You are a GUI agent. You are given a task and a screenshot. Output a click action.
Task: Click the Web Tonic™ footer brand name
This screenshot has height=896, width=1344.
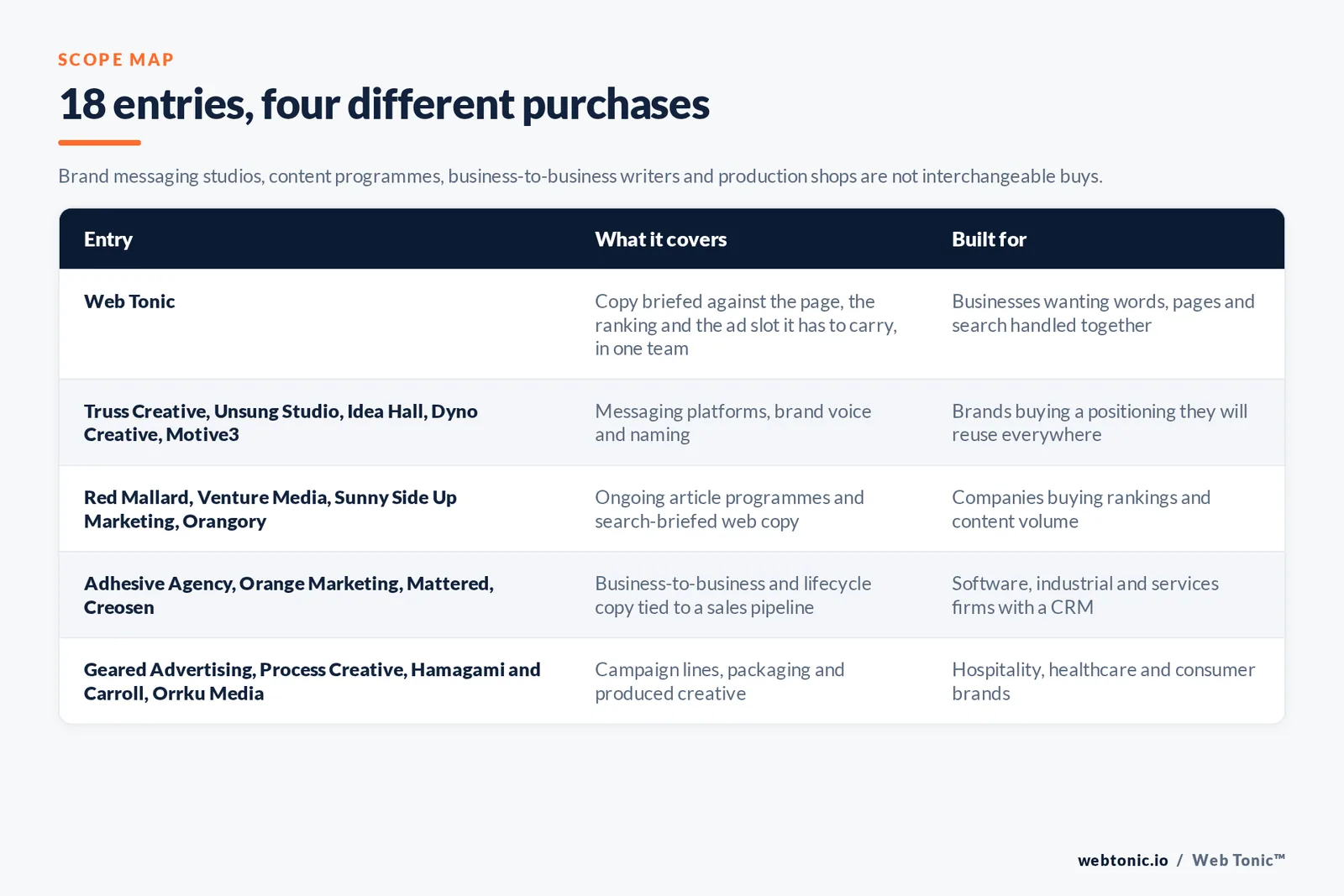coord(1239,860)
